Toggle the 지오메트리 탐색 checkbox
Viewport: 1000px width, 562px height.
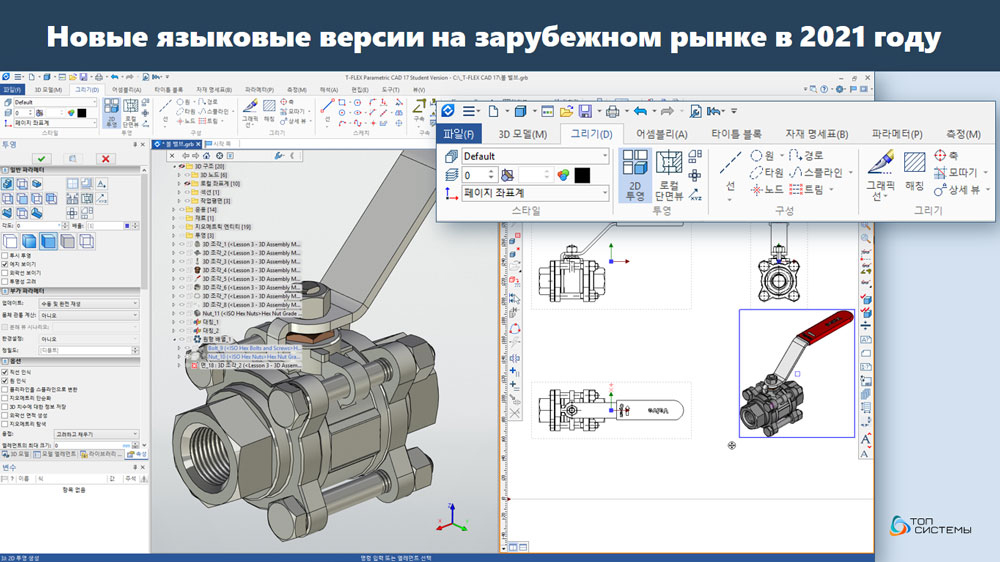tap(5, 424)
